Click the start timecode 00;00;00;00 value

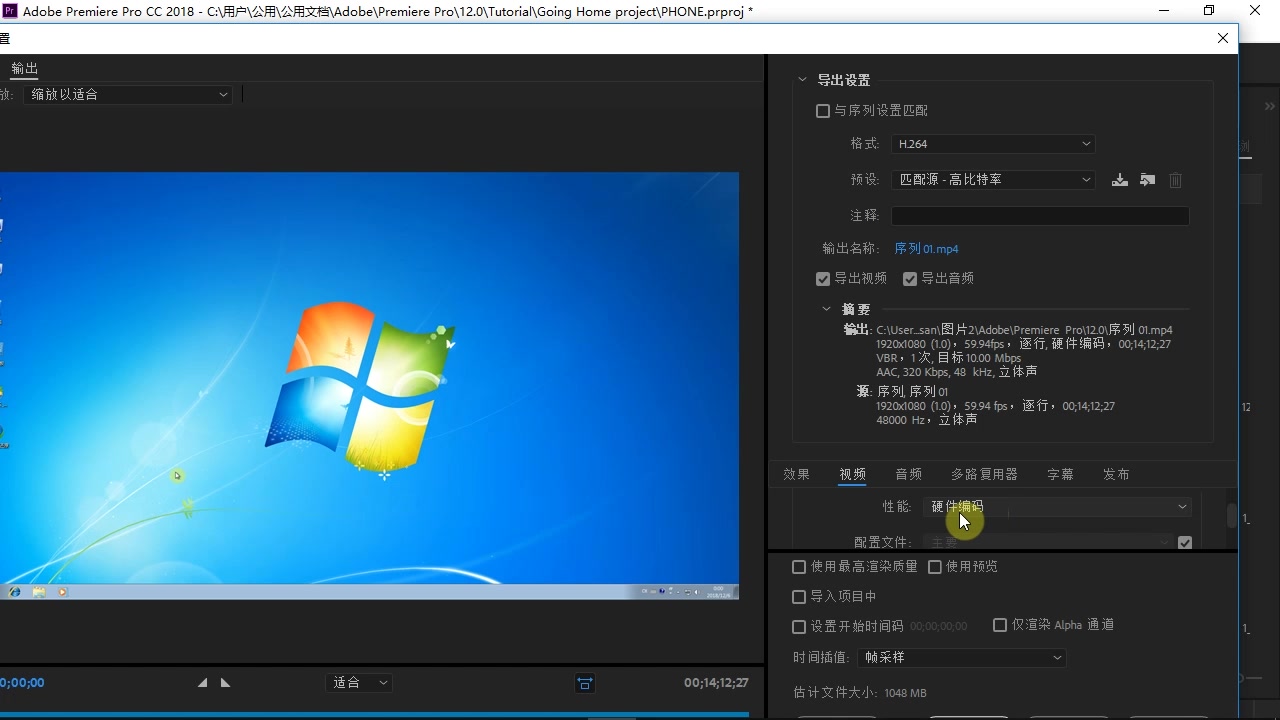coord(938,627)
